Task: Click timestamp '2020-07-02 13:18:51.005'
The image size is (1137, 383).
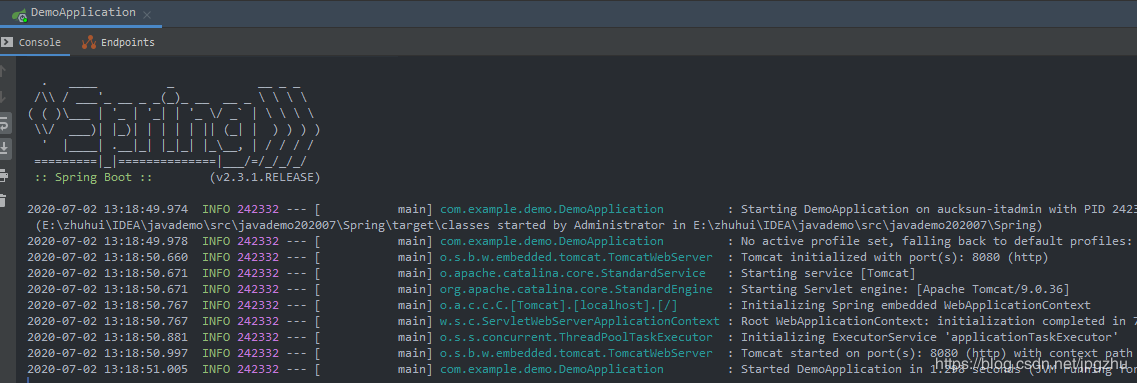Action: 107,368
